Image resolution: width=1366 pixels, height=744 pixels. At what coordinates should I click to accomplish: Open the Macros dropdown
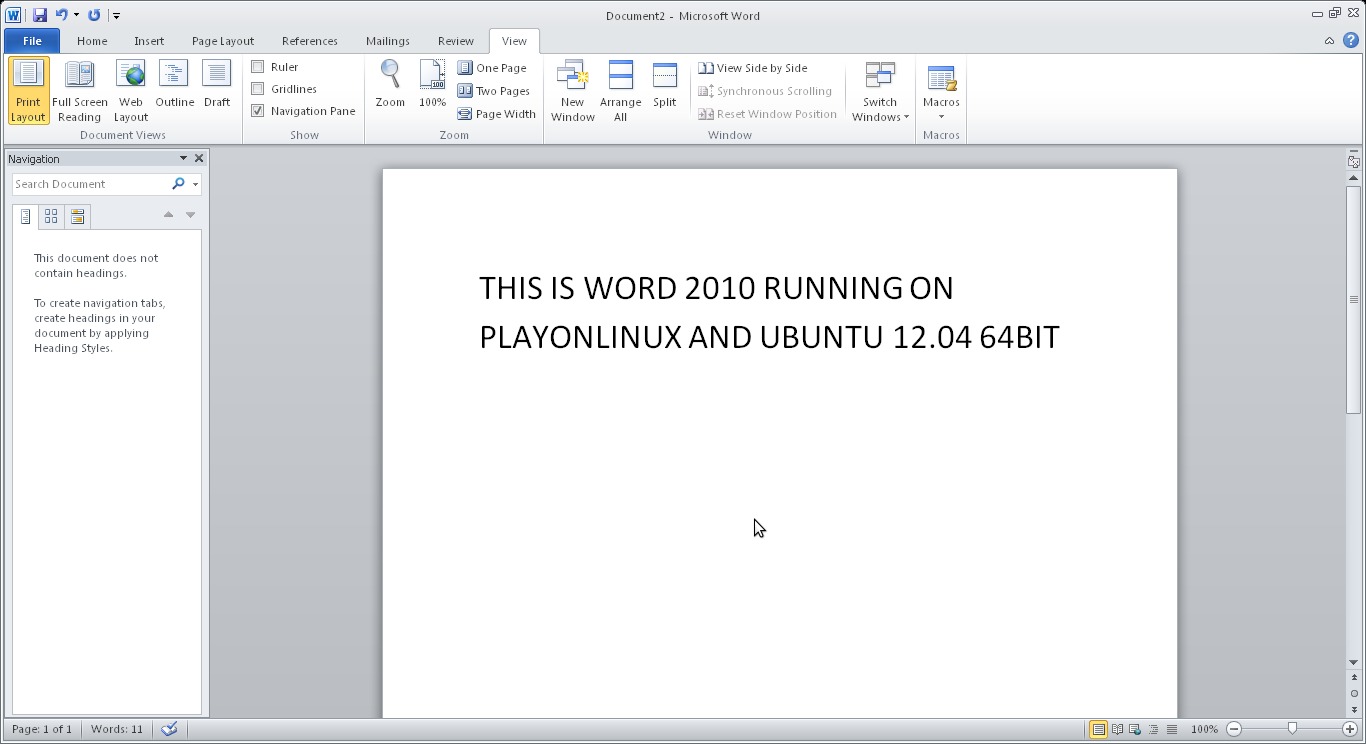(941, 91)
